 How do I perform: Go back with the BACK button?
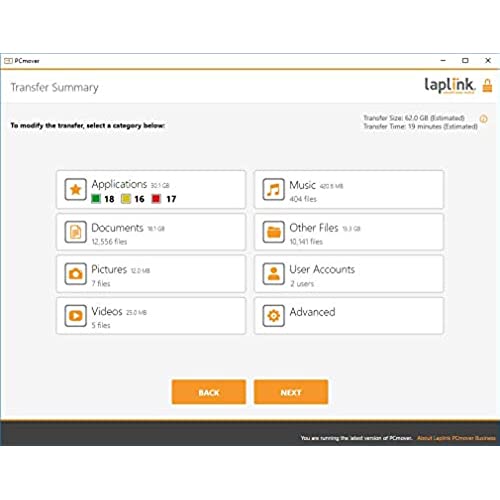[209, 392]
